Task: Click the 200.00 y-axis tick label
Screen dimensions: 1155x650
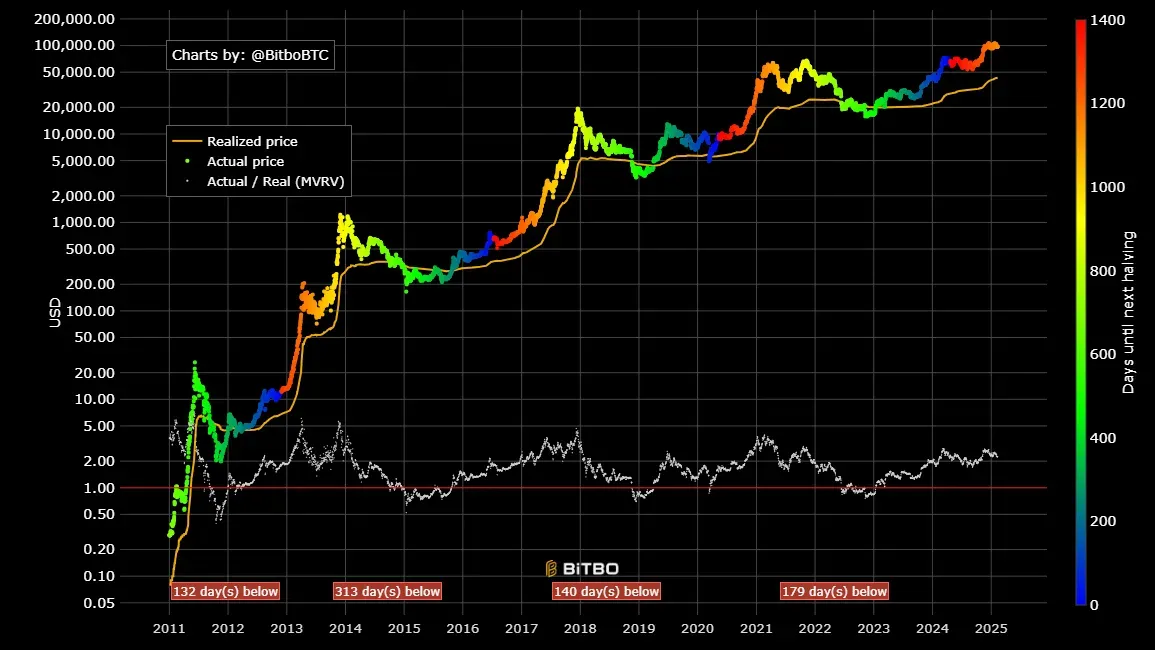Action: (91, 284)
